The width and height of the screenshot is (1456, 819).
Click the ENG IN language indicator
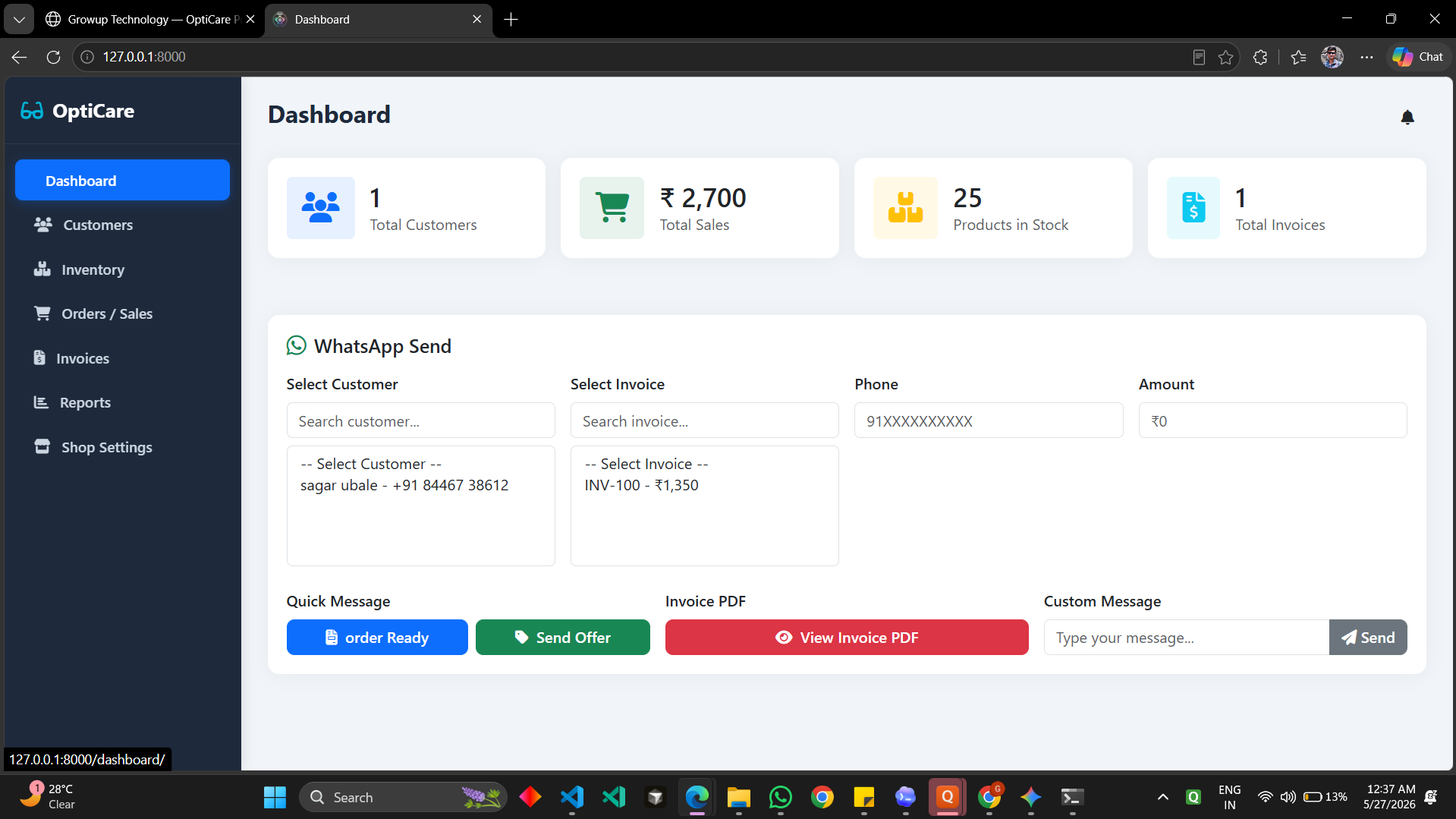[1229, 797]
